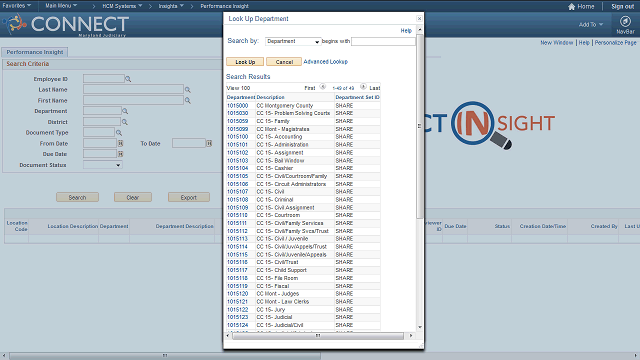Open Help link in dialog
This screenshot has height=360, width=640.
[406, 31]
